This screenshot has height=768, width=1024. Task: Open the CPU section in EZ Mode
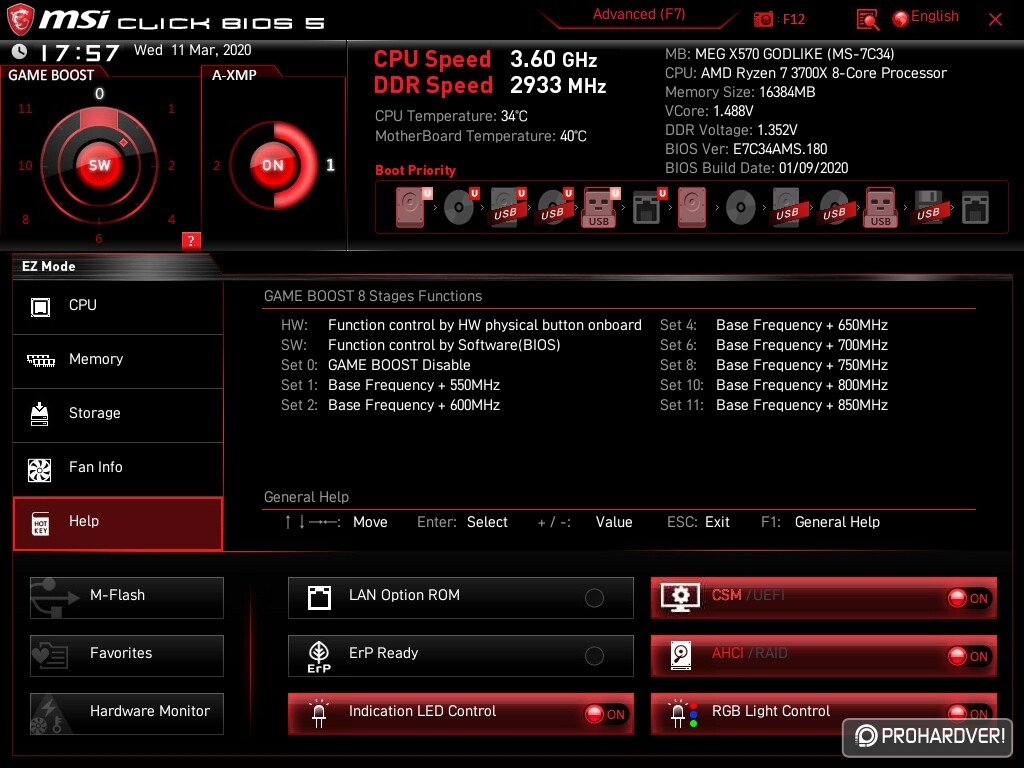(x=118, y=307)
